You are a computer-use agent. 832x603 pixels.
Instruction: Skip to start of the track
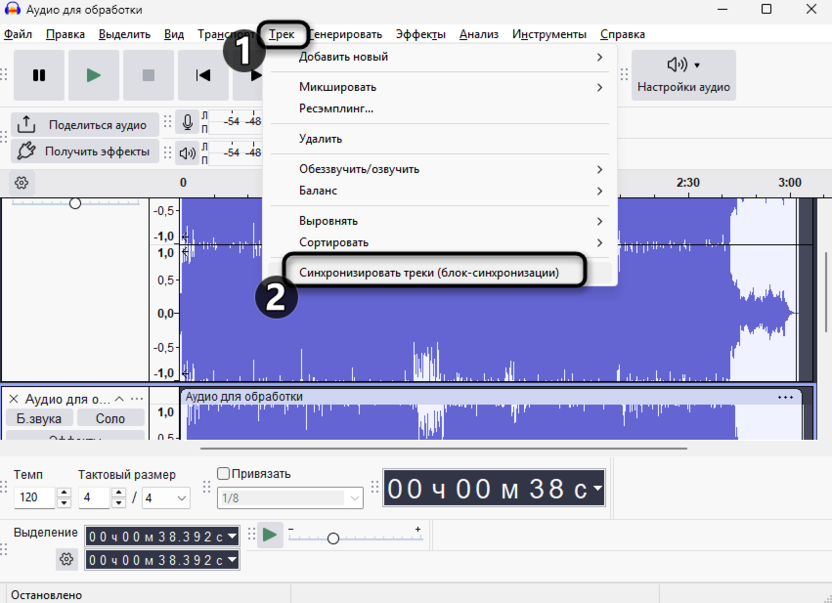(203, 75)
